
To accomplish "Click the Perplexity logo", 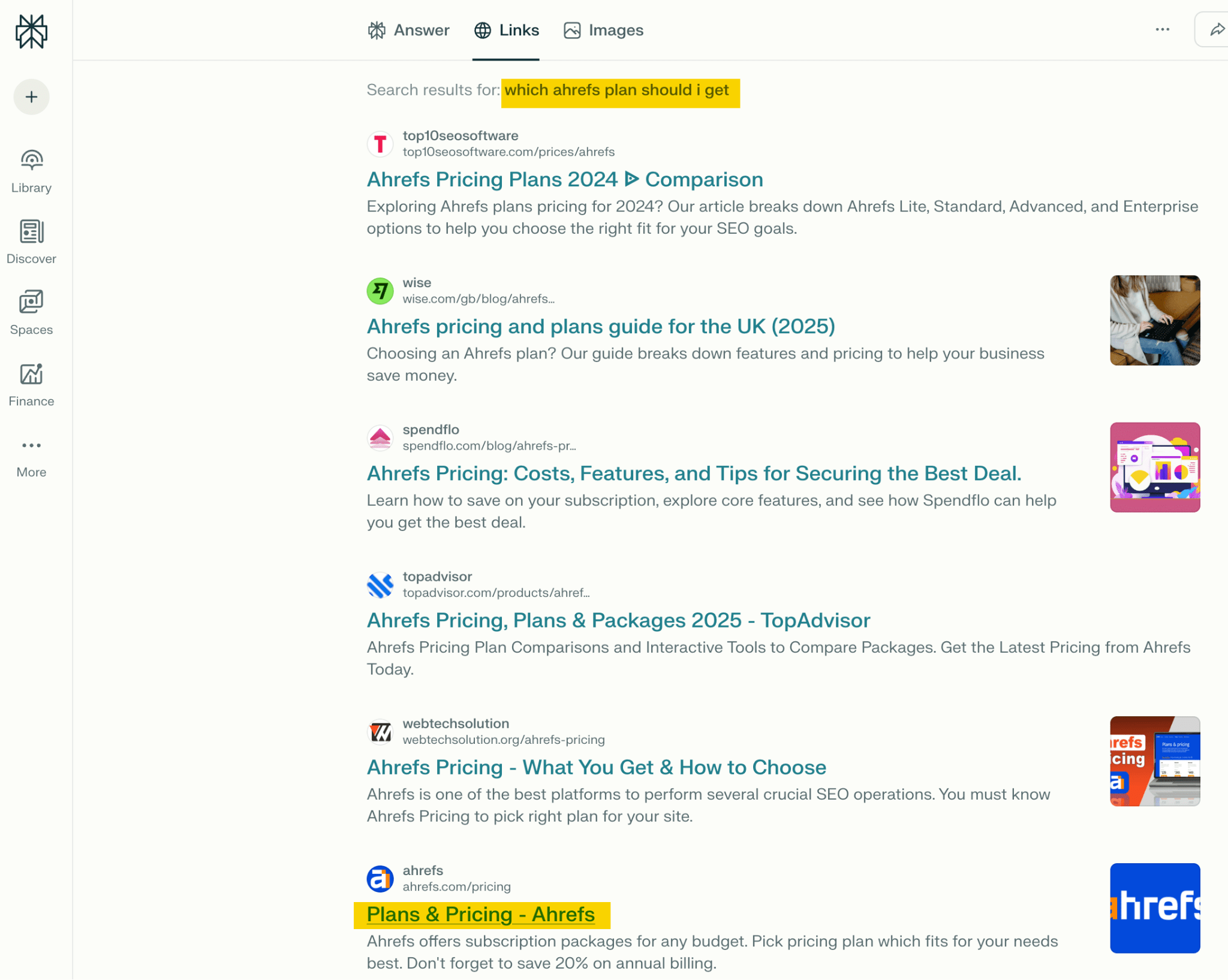I will [x=32, y=32].
